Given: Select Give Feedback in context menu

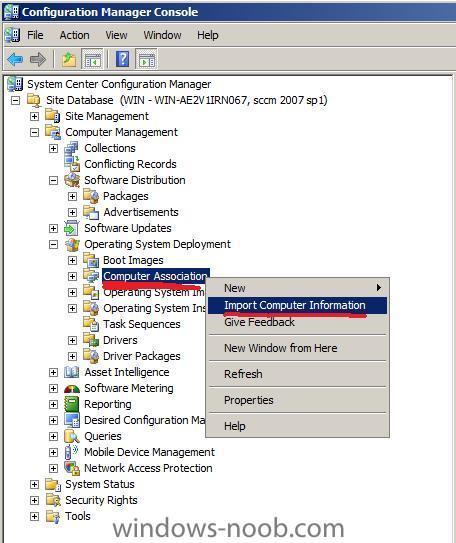Looking at the screenshot, I should [x=297, y=322].
